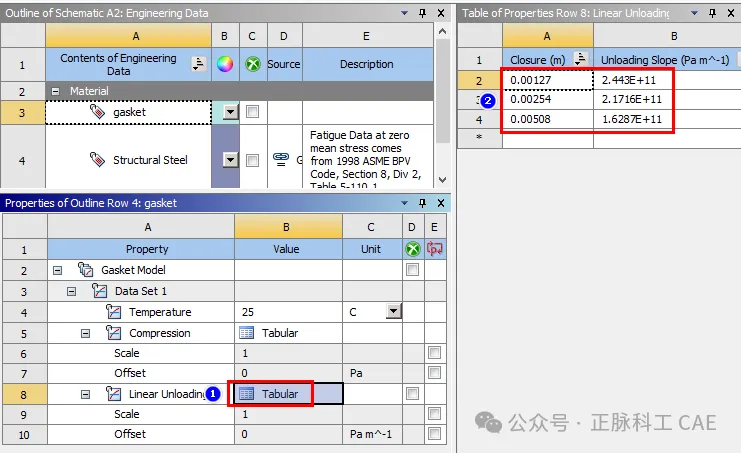Toggle suppress checkbox for Gasket Model property
Screen dimensions: 741x453
[x=412, y=270]
